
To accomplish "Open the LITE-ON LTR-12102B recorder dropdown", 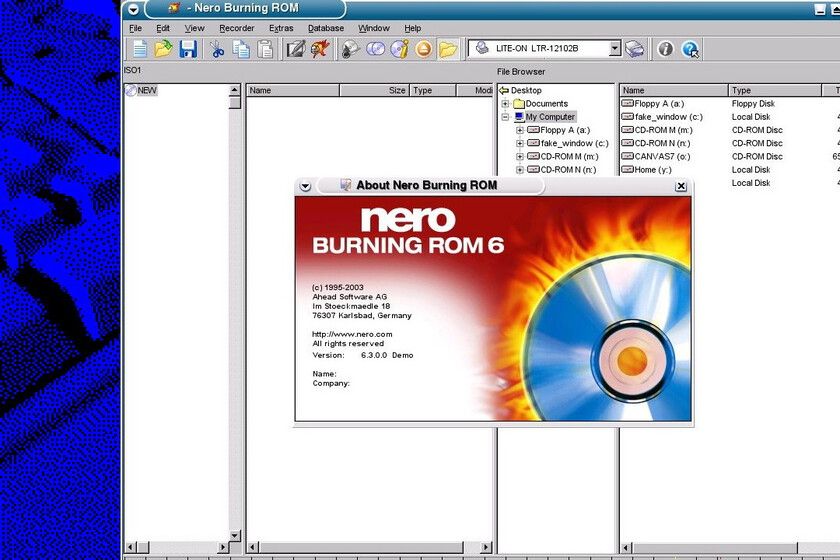I will coord(615,48).
